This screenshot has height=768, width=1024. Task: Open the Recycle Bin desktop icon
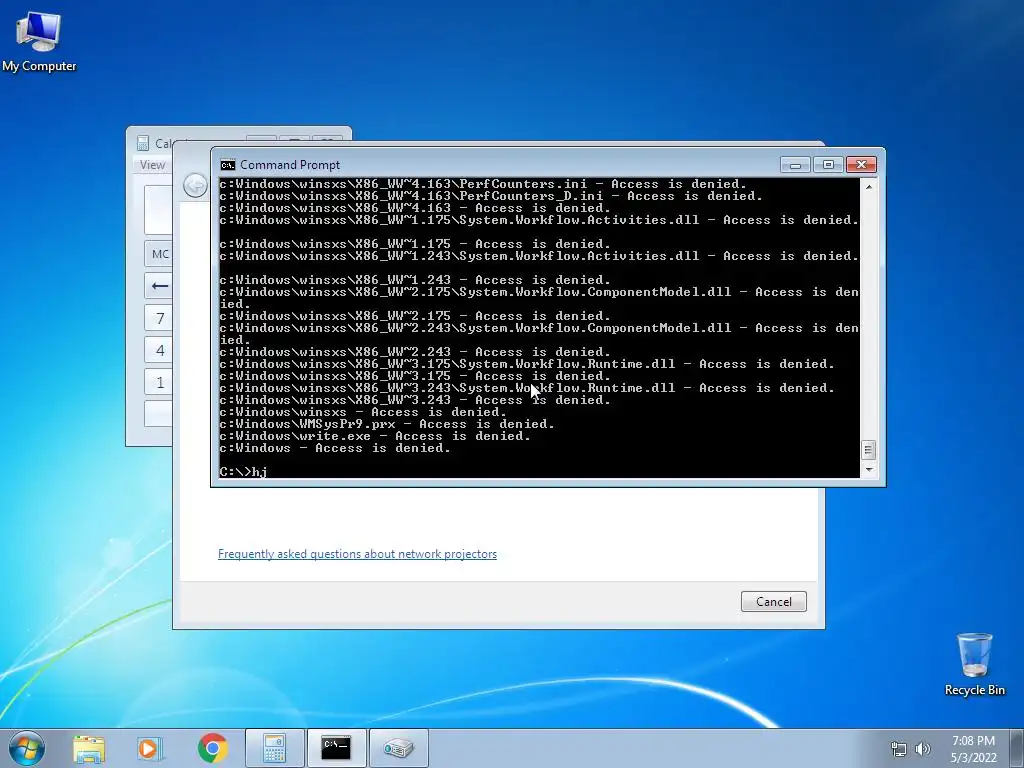tap(974, 664)
